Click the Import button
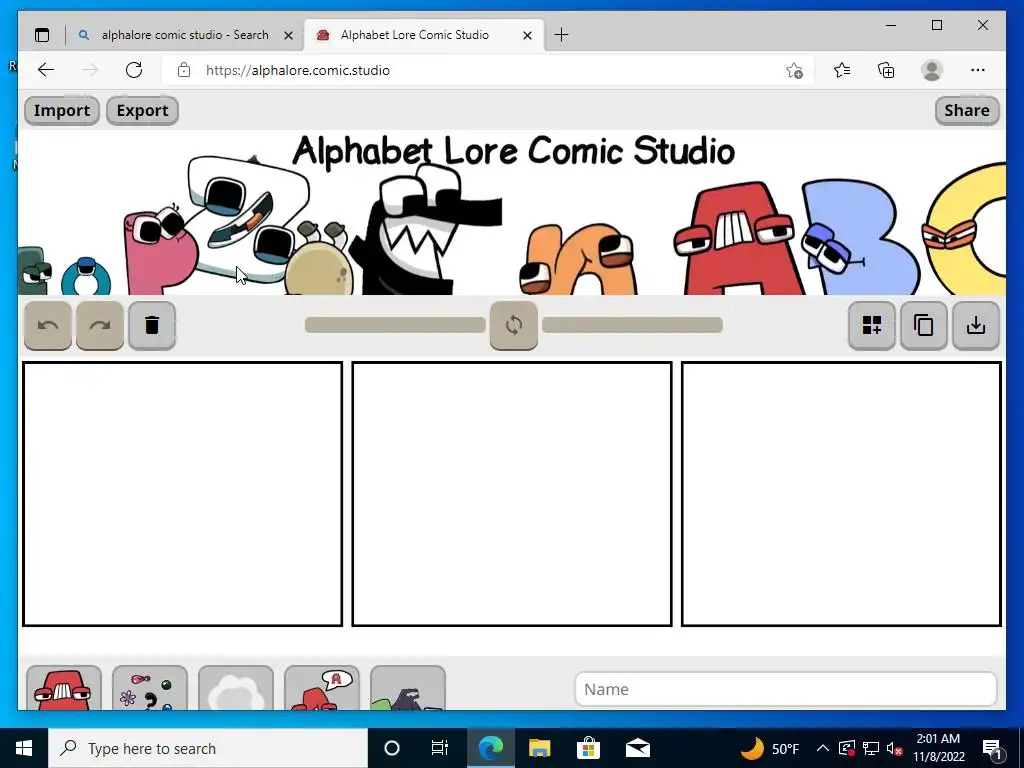Screen dimensions: 1024x768 (x=62, y=110)
